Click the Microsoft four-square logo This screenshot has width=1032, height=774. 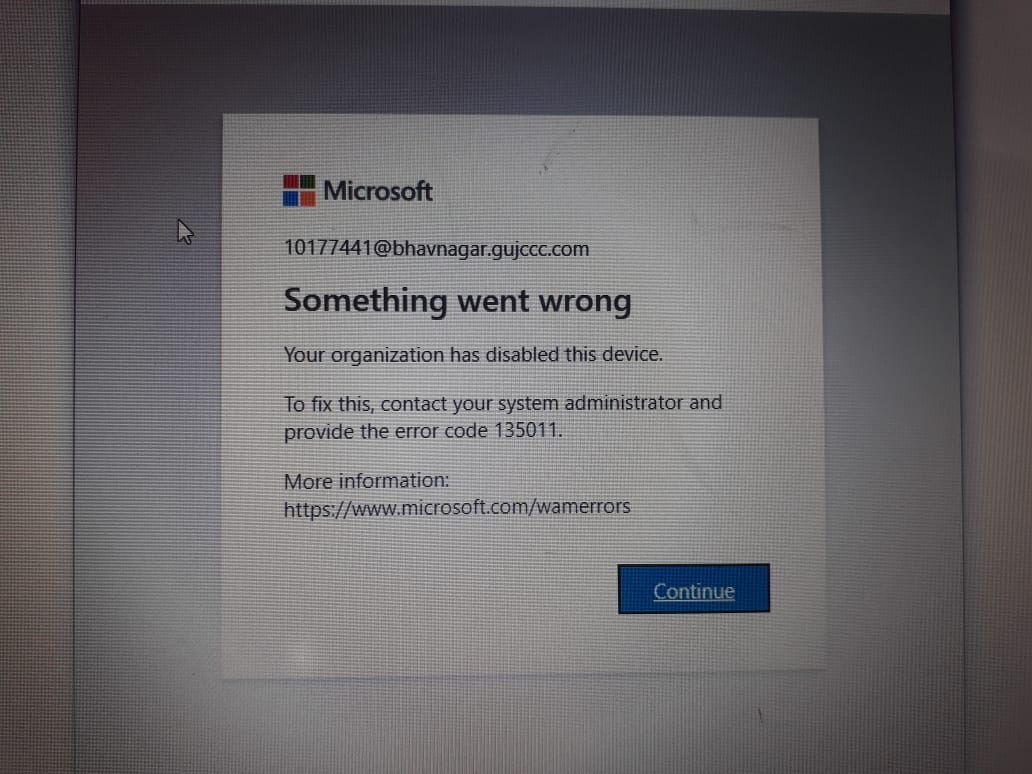[x=299, y=190]
